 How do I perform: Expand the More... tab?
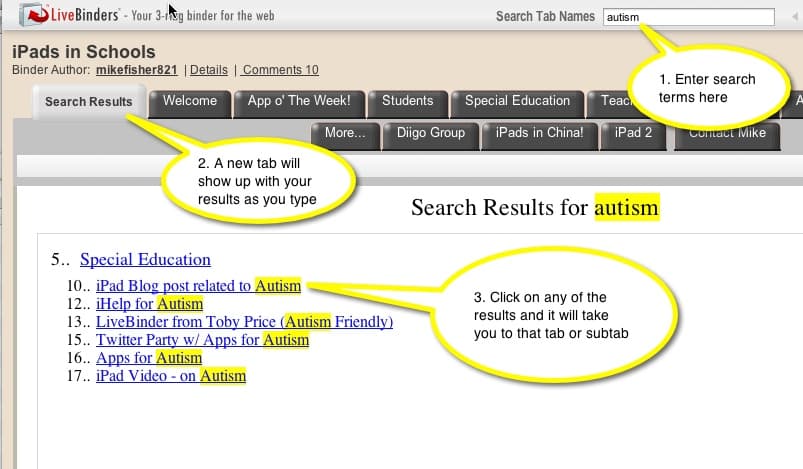point(345,136)
